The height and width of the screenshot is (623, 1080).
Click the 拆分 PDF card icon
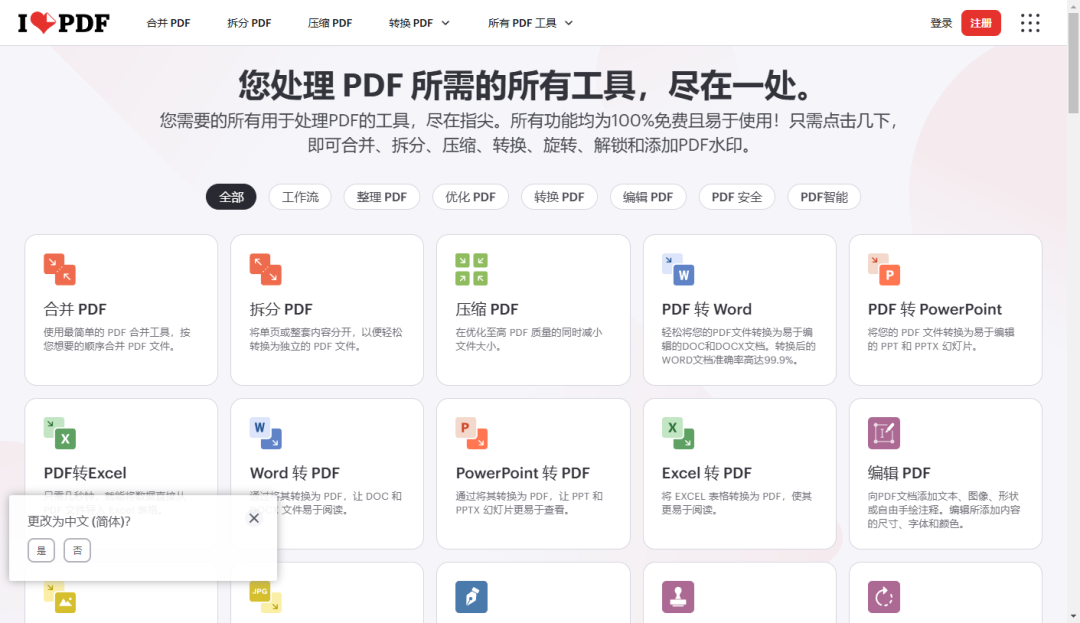266,269
